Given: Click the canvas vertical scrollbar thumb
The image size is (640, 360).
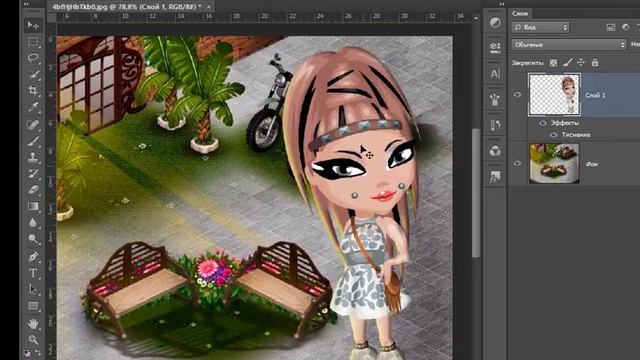Looking at the screenshot, I should click(x=476, y=193).
